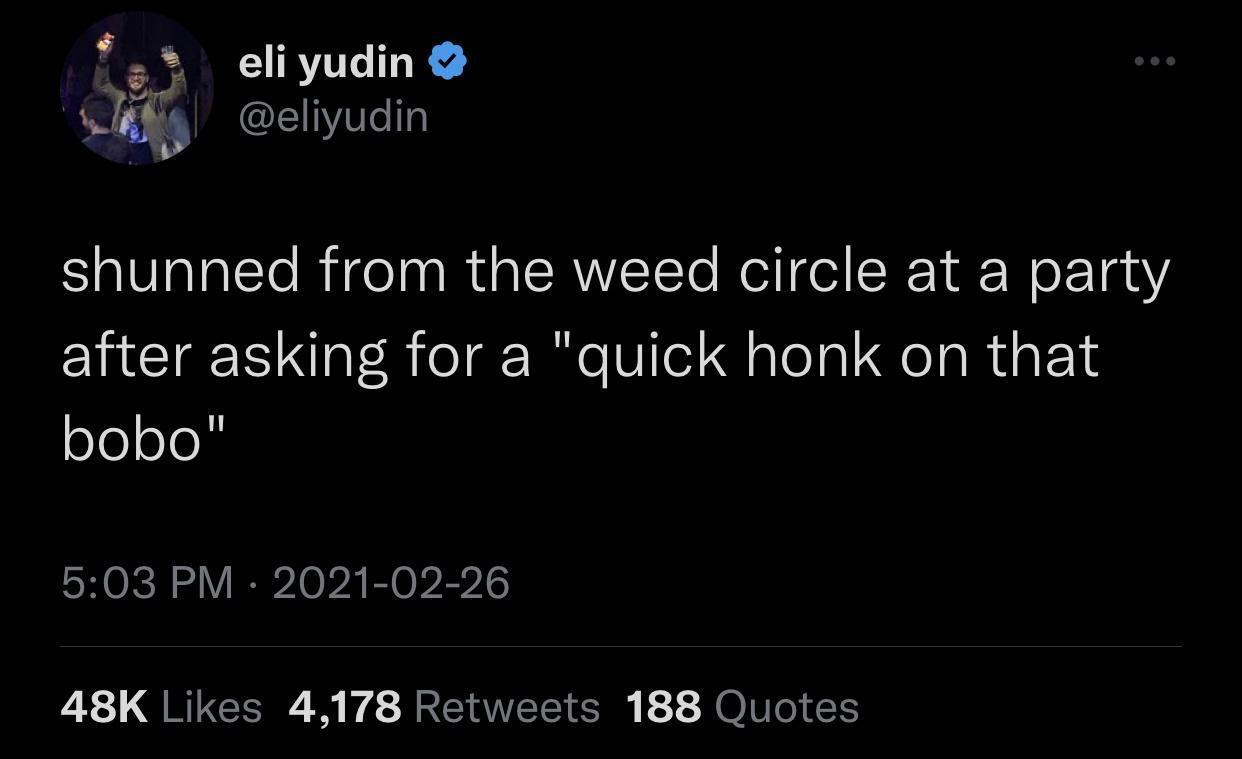Viewport: 1242px width, 759px height.
Task: View the 188 Quotes
Action: 662,707
